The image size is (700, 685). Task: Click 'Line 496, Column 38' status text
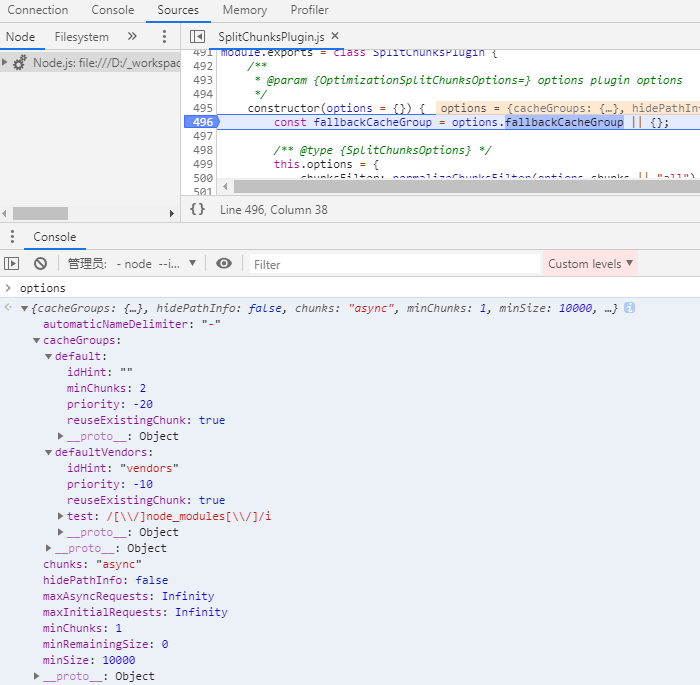coord(274,209)
